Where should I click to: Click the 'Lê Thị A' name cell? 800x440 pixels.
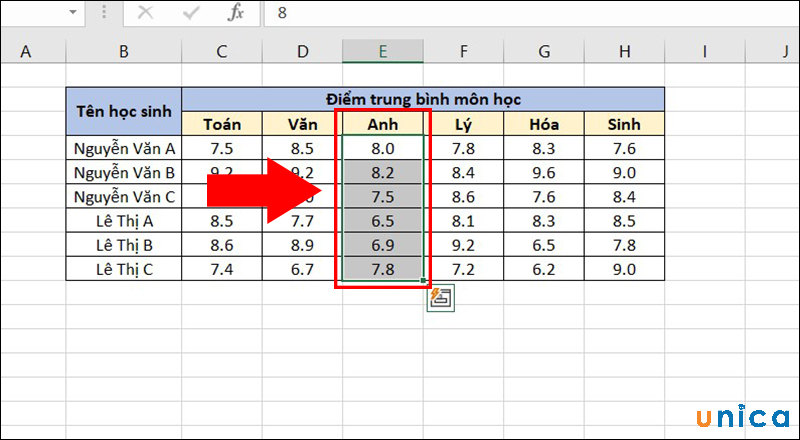124,221
